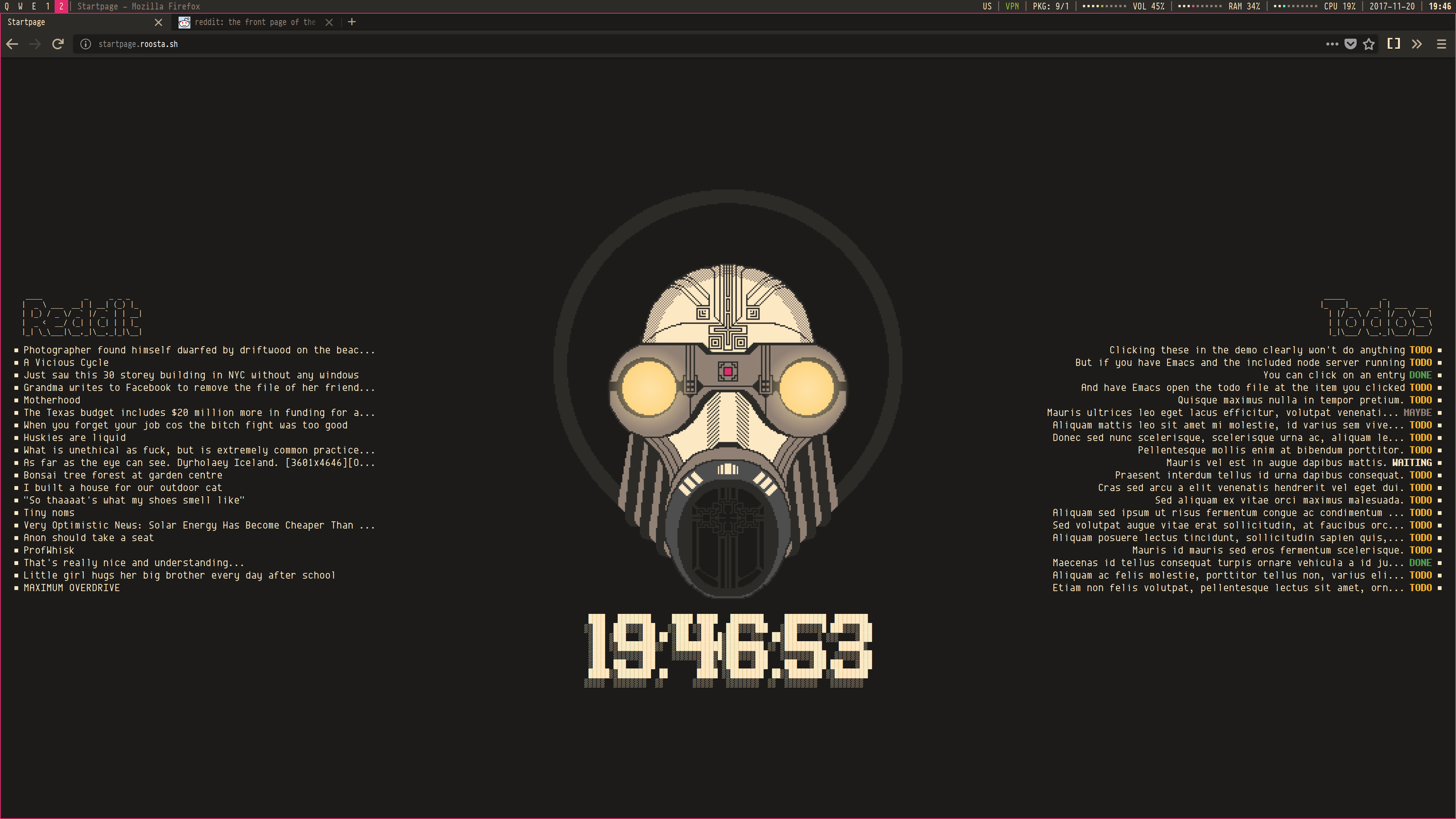
Task: Click the site information icon
Action: (x=85, y=44)
